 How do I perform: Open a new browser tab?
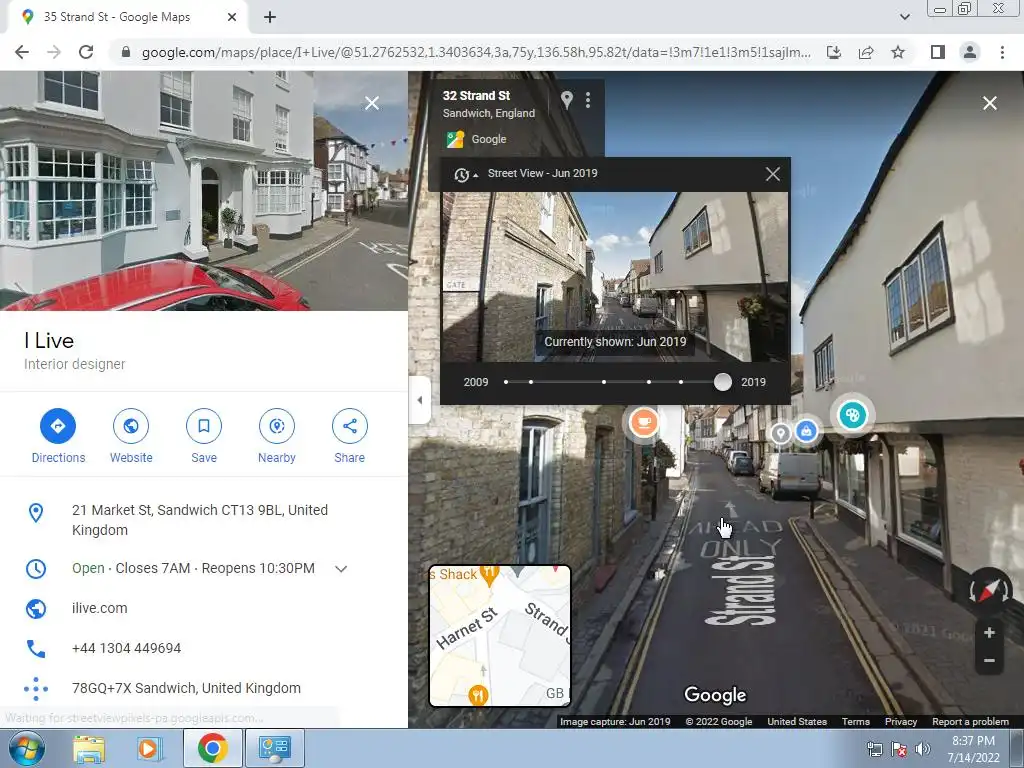click(x=270, y=18)
